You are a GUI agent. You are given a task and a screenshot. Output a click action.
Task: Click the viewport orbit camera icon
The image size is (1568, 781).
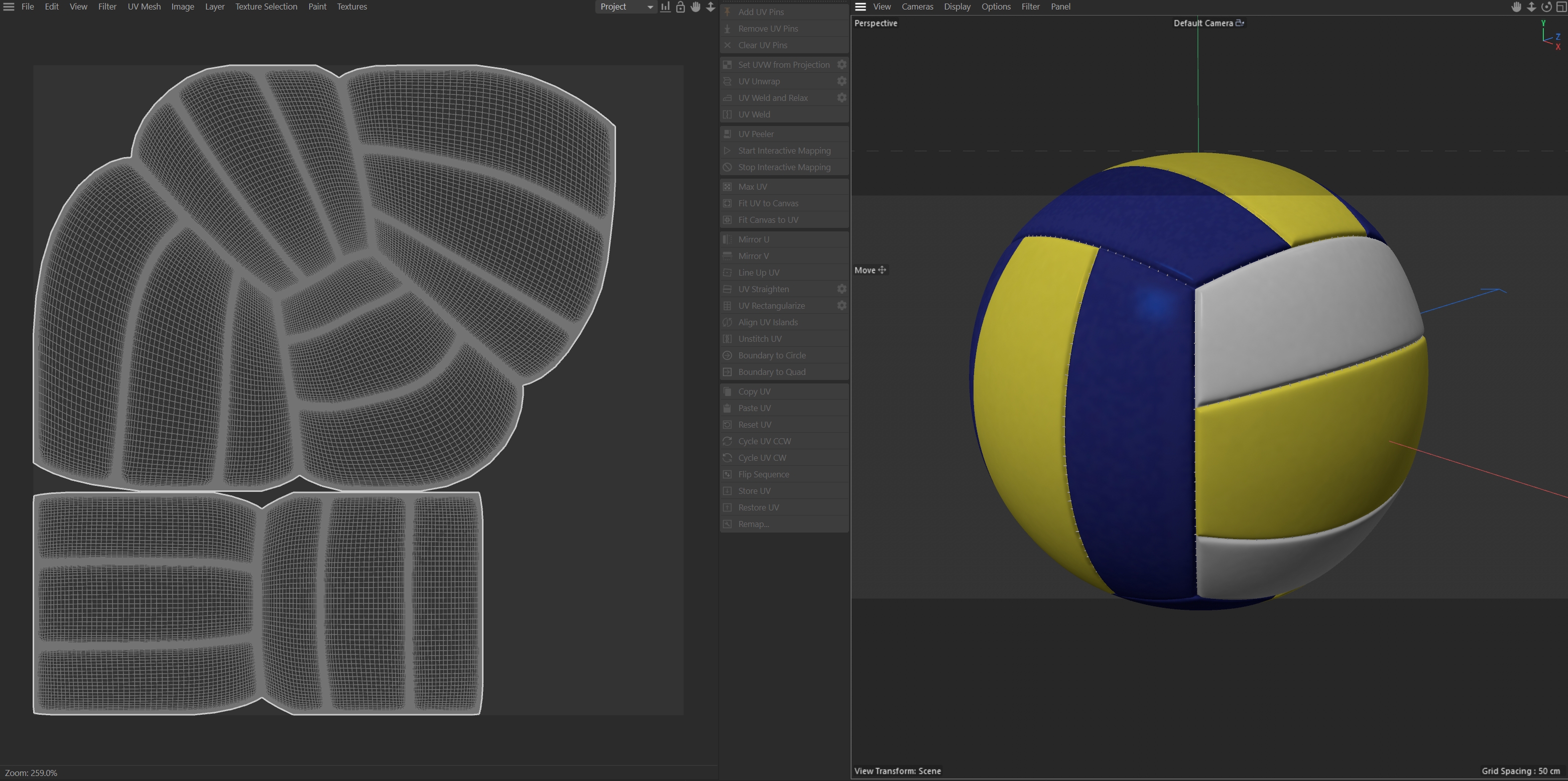[1546, 7]
